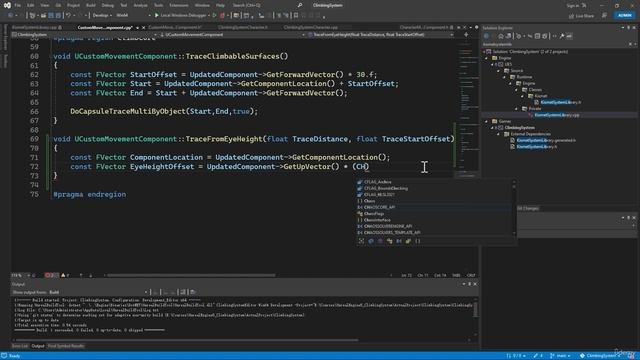Close the CustomMovementComponent.cpp tab

coord(143,28)
